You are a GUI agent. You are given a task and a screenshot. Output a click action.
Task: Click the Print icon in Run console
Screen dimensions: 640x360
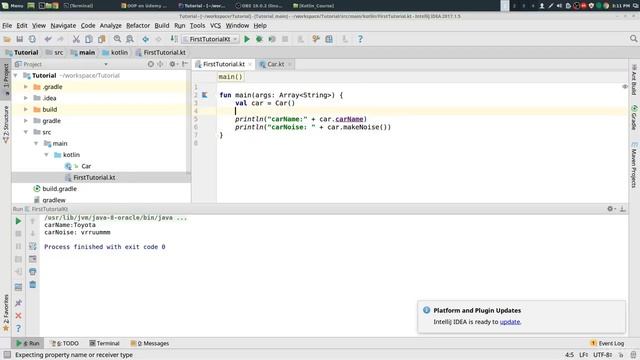click(x=33, y=271)
